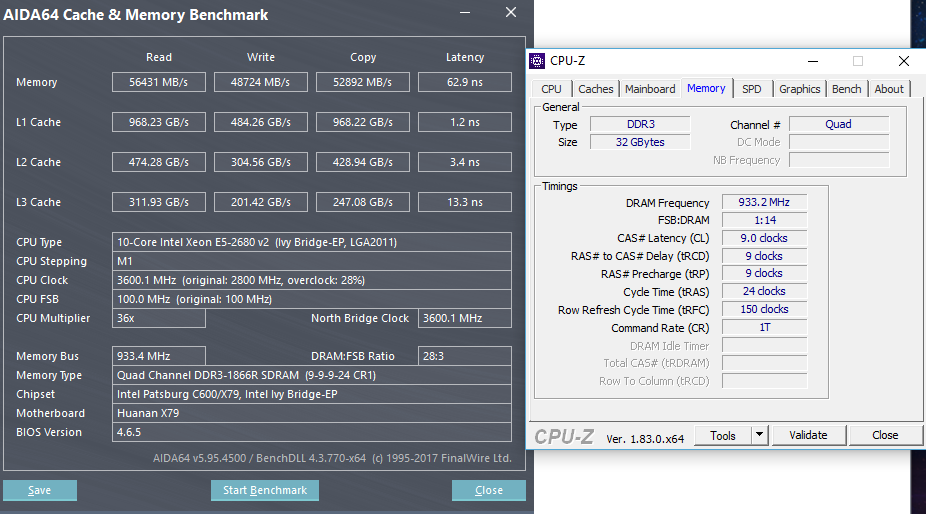The width and height of the screenshot is (926, 514).
Task: Click the Memory Bus value 933.4 MHz
Action: tap(159, 356)
